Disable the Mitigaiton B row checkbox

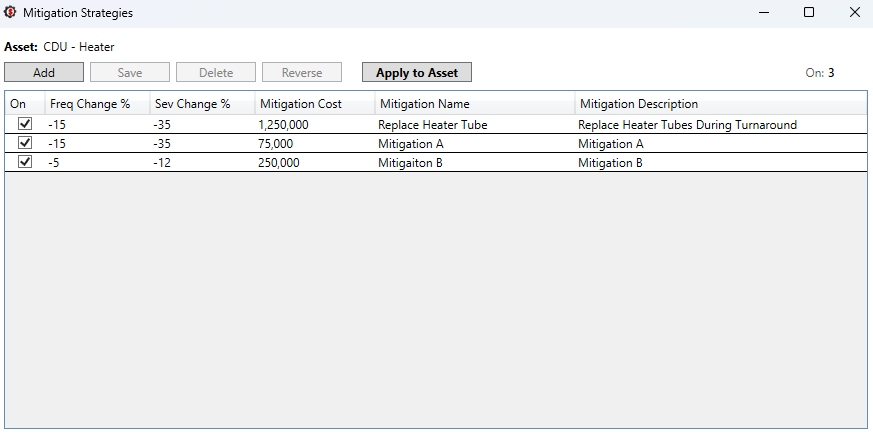tap(25, 161)
